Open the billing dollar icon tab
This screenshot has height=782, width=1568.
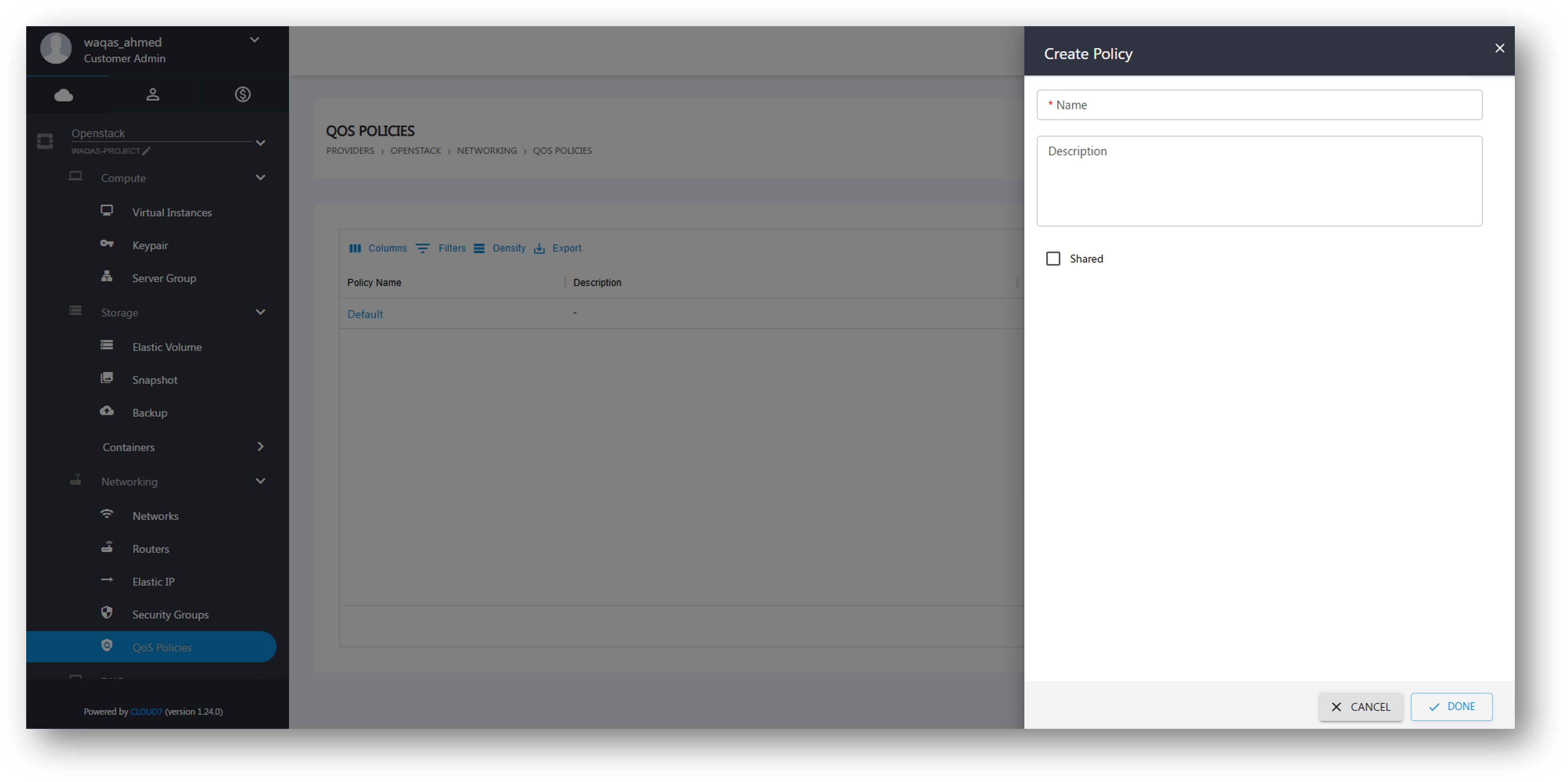[x=242, y=94]
